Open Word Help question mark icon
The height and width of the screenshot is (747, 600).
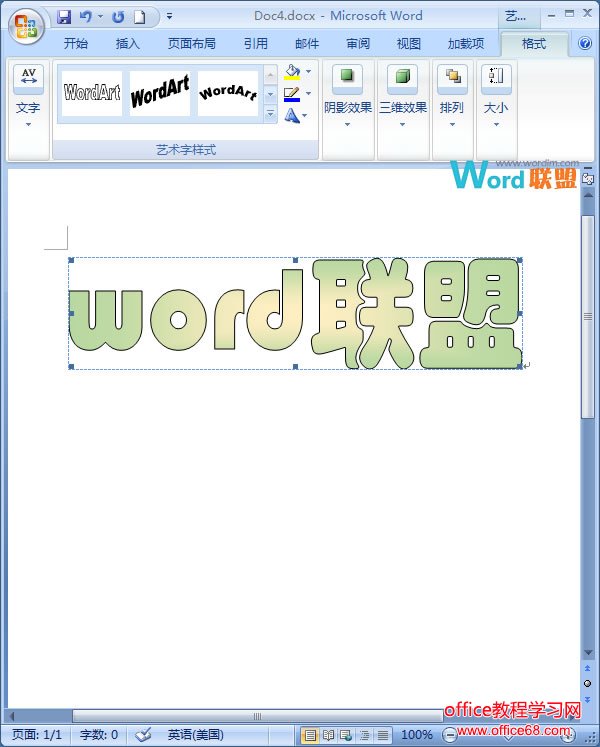[585, 43]
